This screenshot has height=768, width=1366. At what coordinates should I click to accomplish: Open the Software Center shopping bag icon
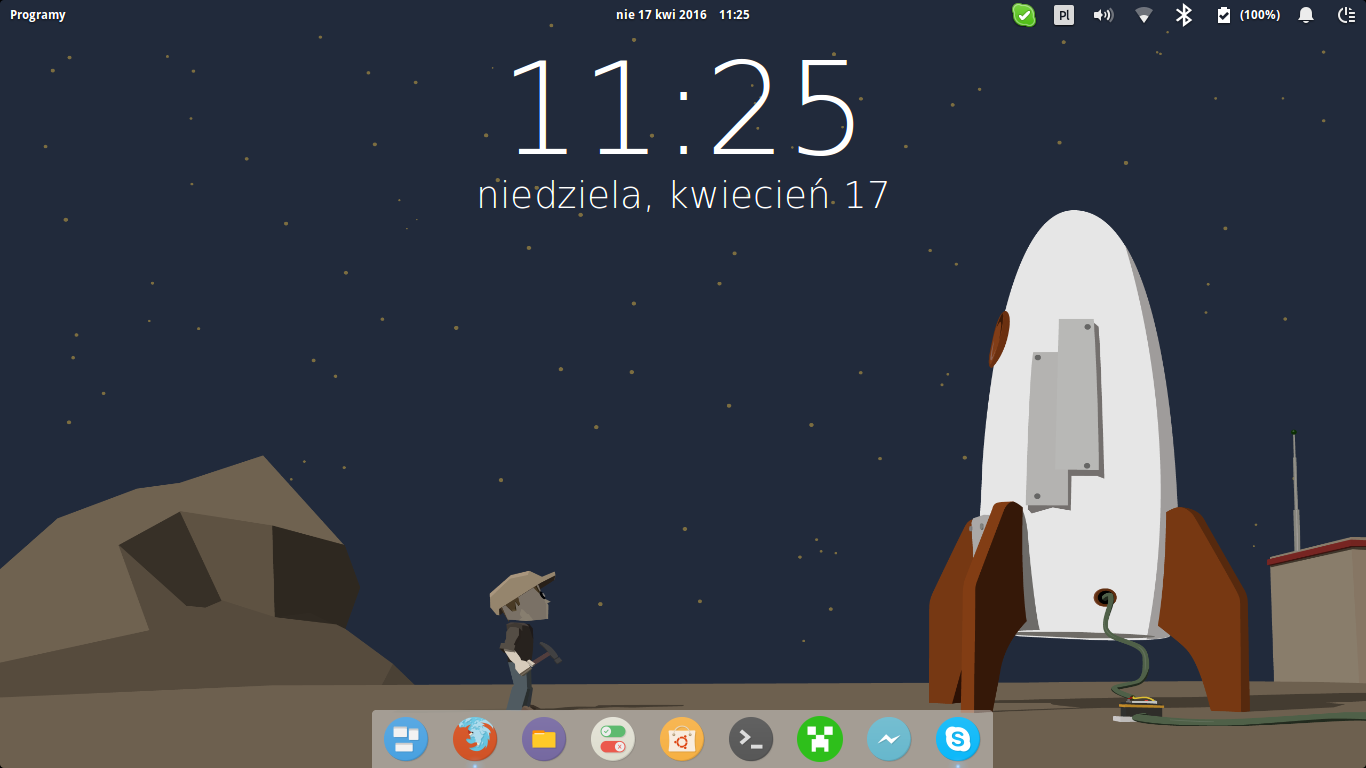tap(682, 740)
